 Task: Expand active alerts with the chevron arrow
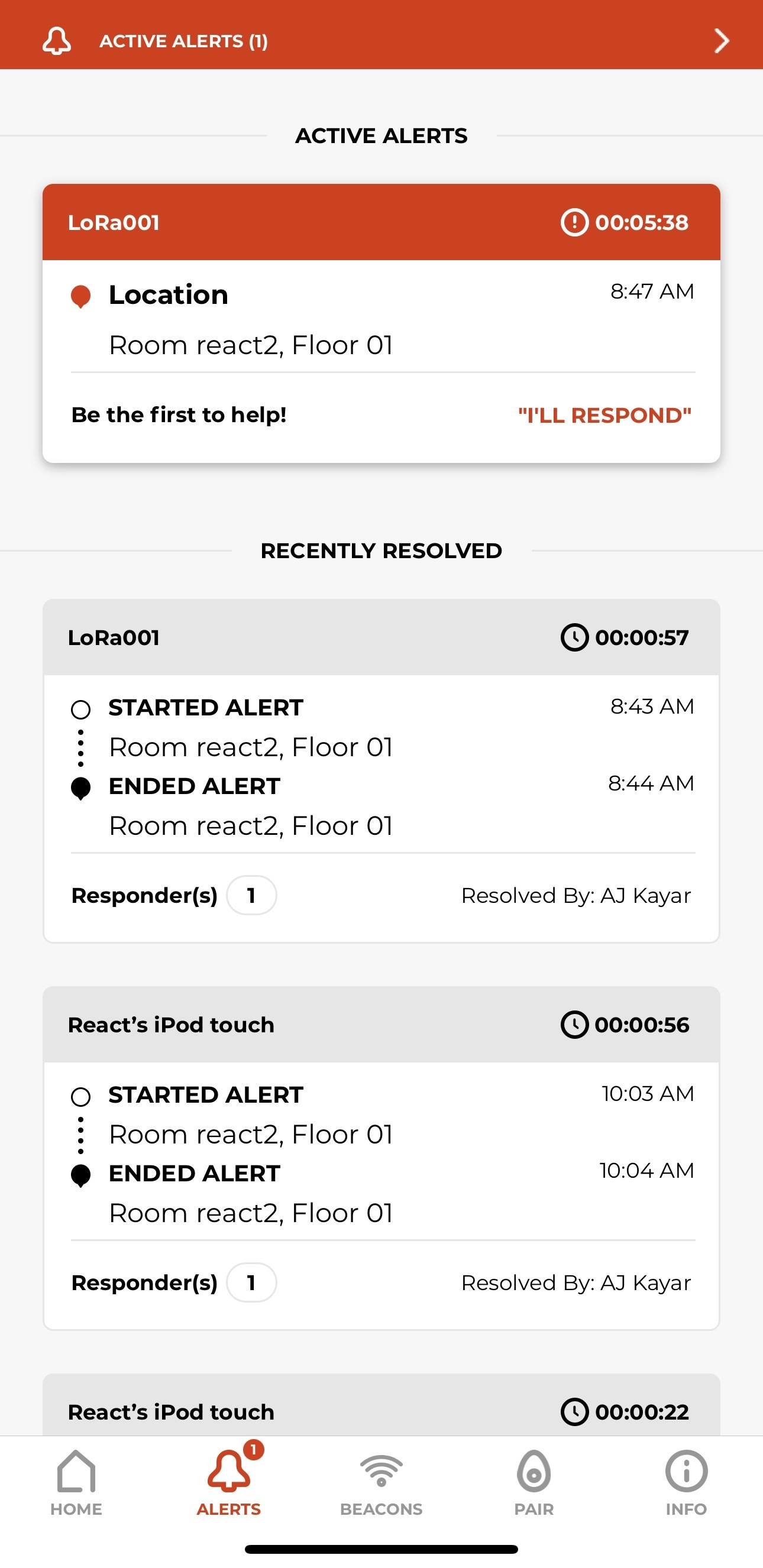722,41
